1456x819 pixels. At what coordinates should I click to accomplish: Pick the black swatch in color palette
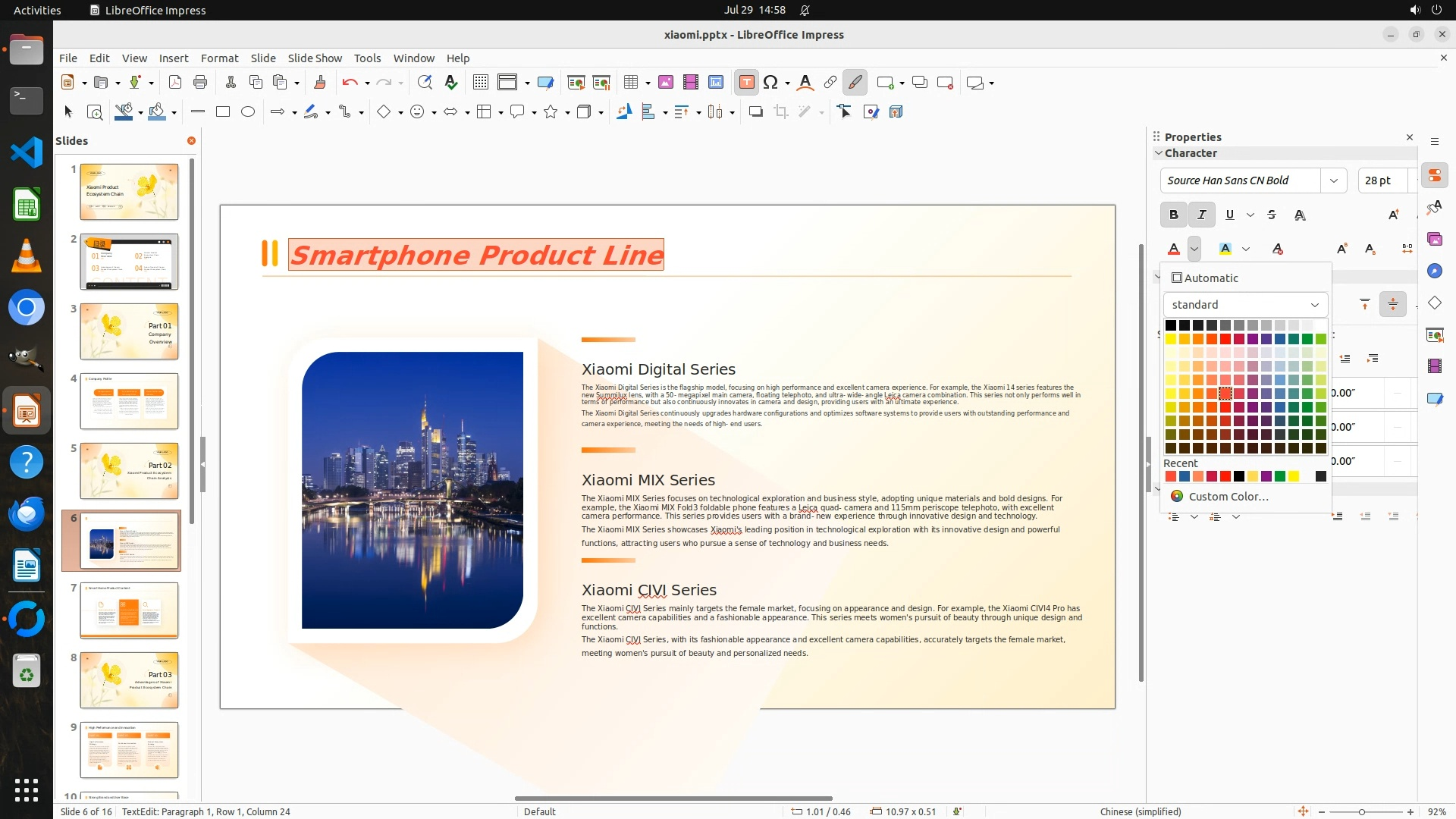[1171, 325]
